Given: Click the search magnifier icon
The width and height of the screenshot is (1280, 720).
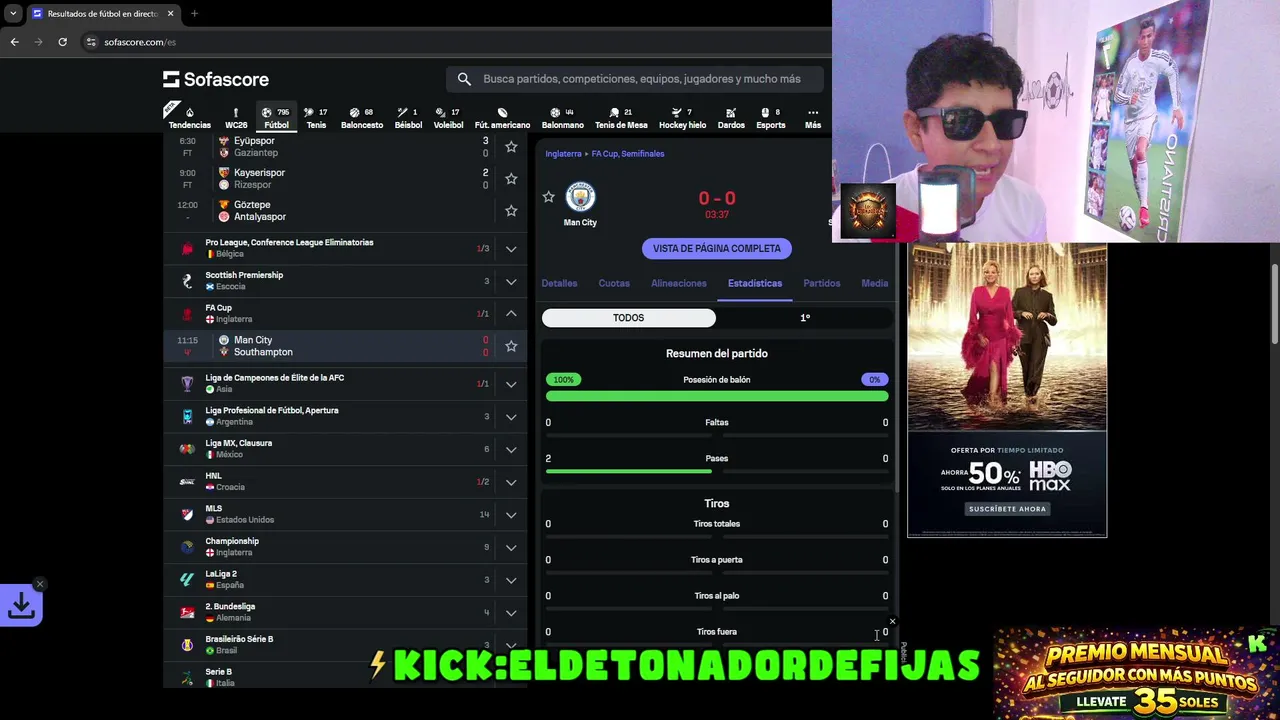Looking at the screenshot, I should (x=464, y=79).
